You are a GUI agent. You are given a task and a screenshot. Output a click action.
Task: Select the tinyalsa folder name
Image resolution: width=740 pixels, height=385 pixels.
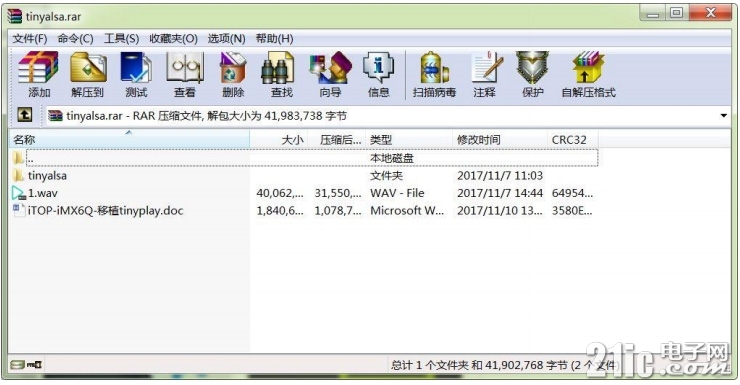[x=47, y=176]
